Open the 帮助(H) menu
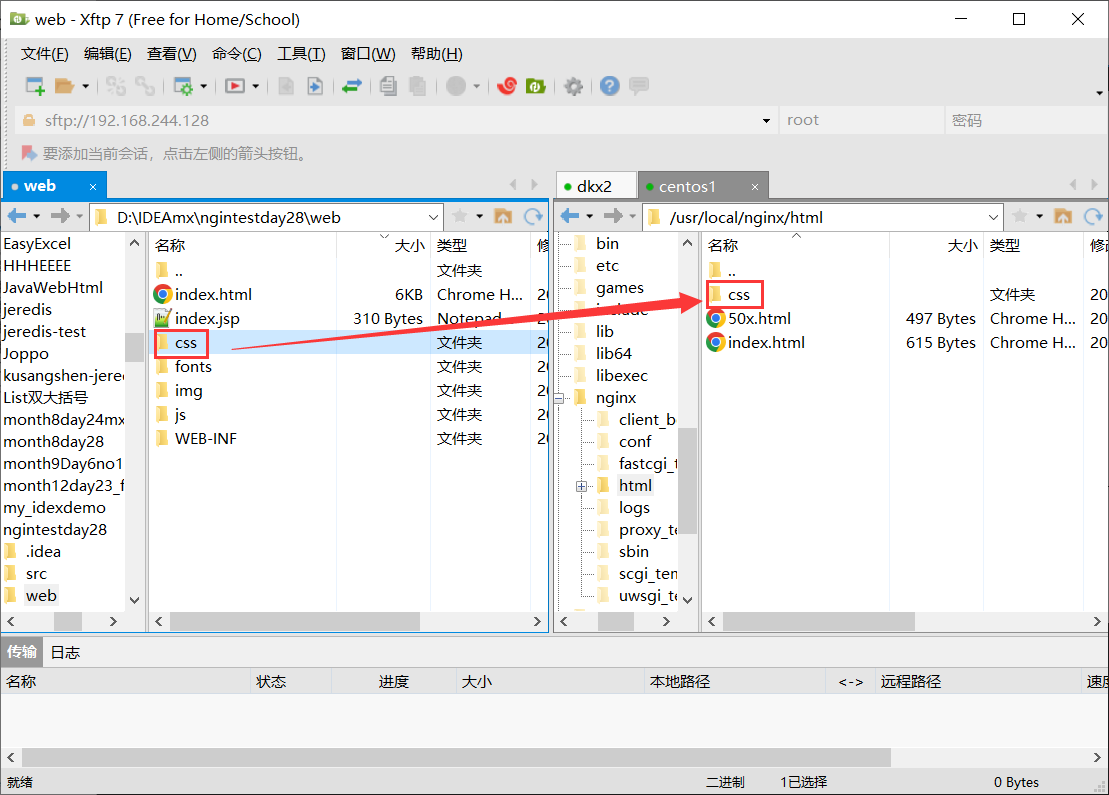 click(436, 54)
